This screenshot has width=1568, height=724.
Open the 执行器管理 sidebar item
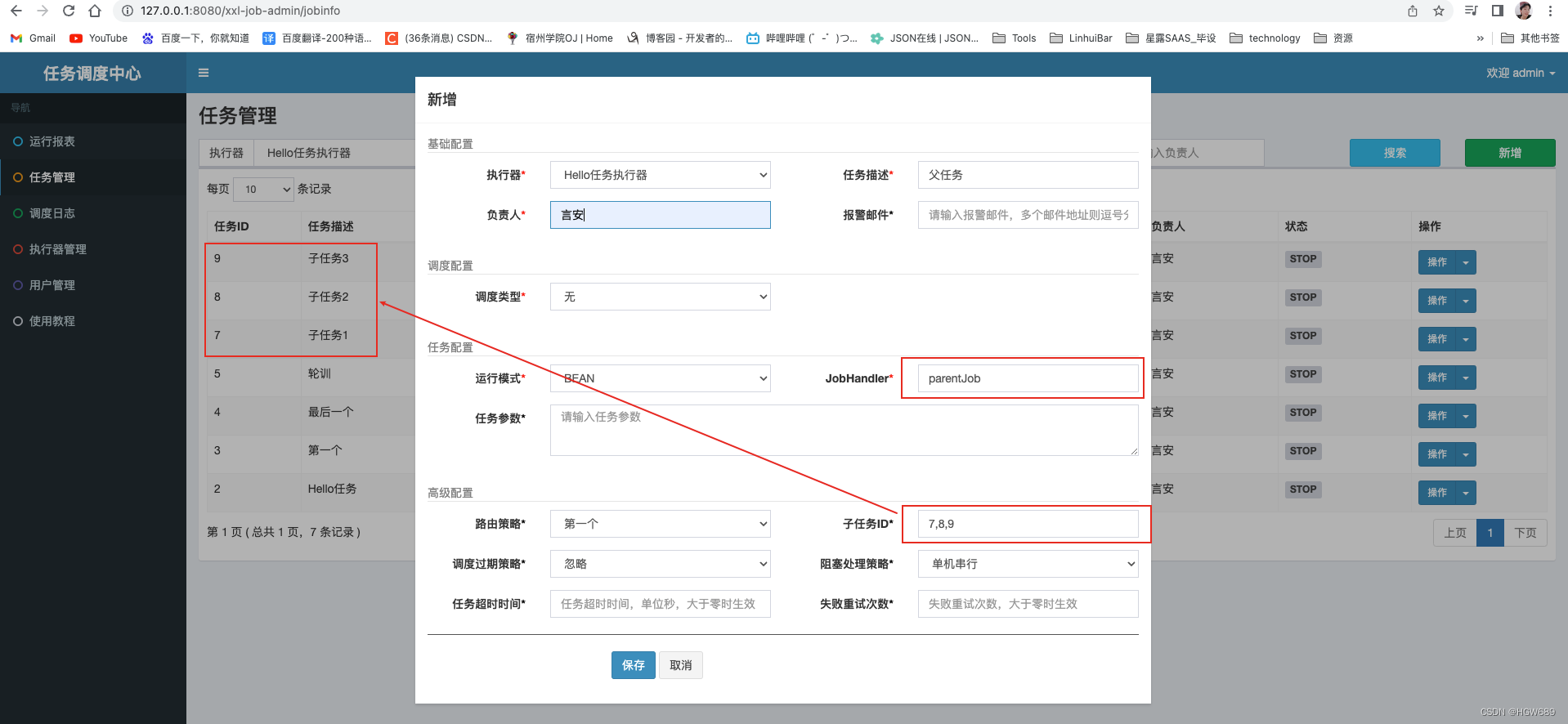pos(93,249)
